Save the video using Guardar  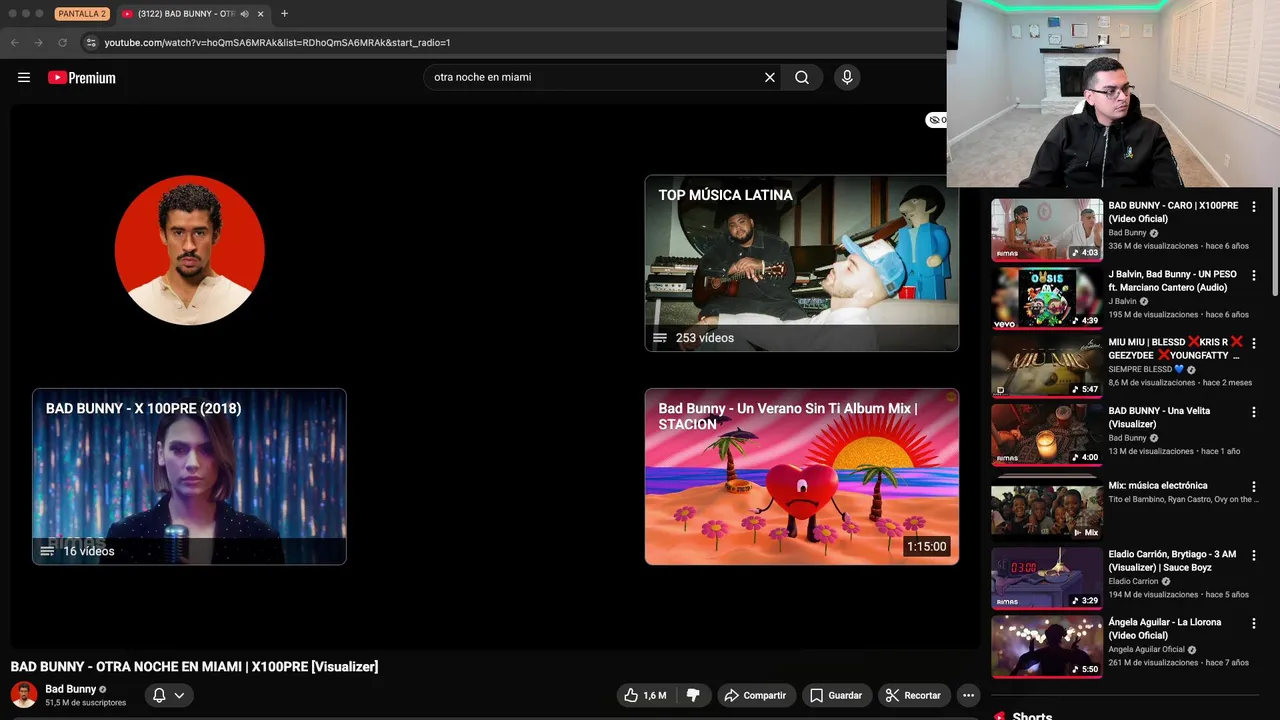tap(836, 695)
